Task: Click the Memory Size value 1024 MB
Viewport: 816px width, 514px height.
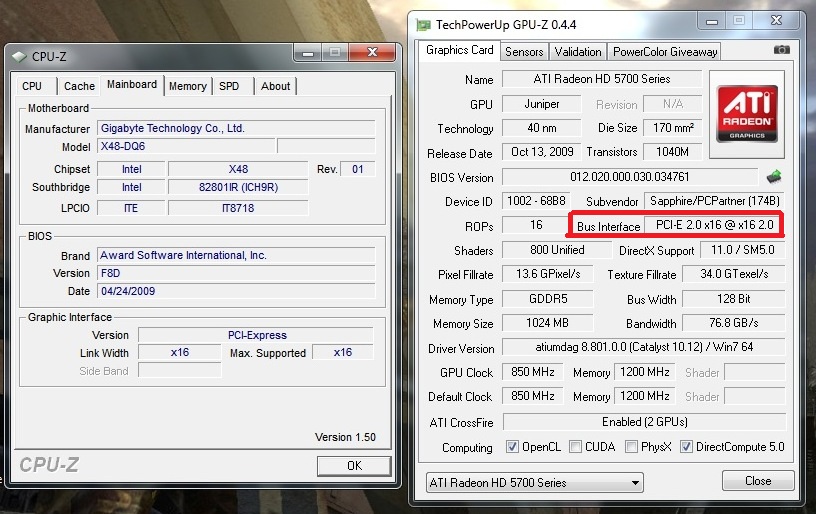Action: pyautogui.click(x=547, y=323)
